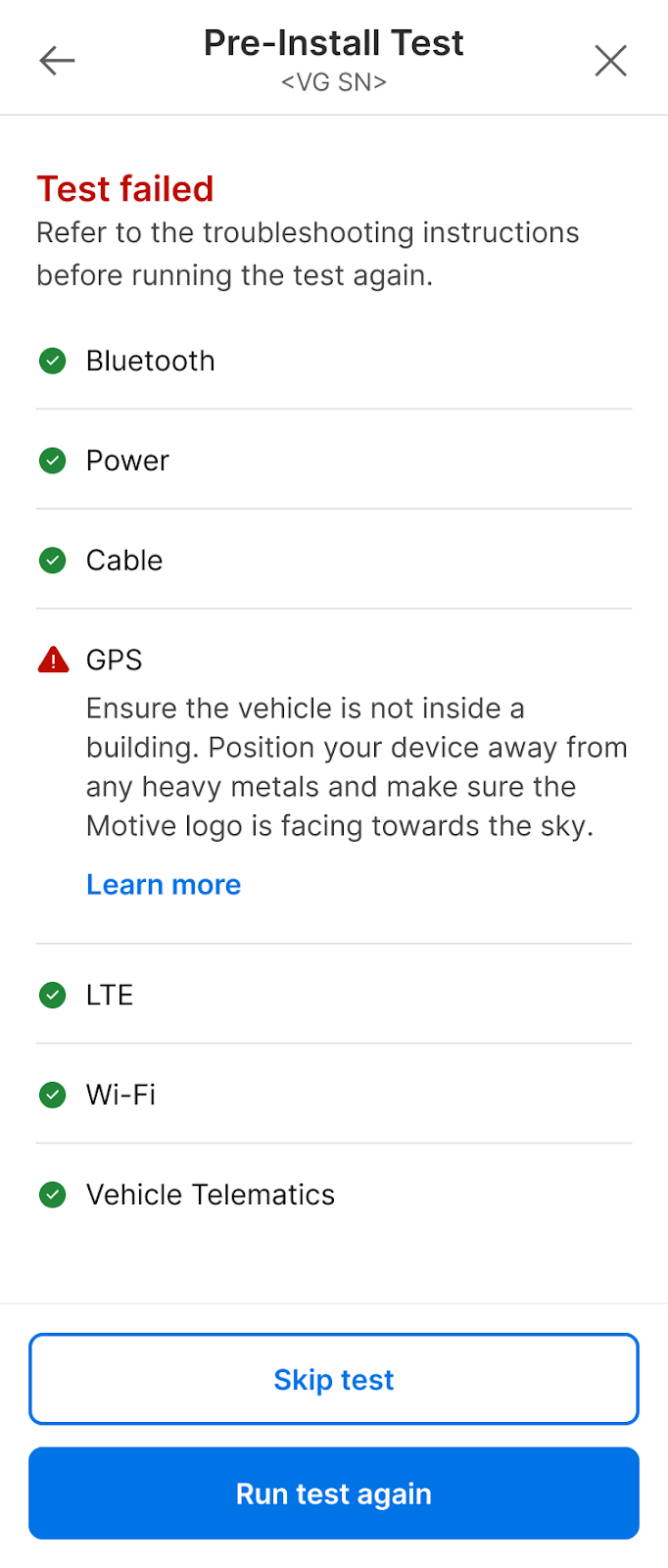Screen dimensions: 668x1568
Task: Select the Power test result row
Action: [x=334, y=461]
